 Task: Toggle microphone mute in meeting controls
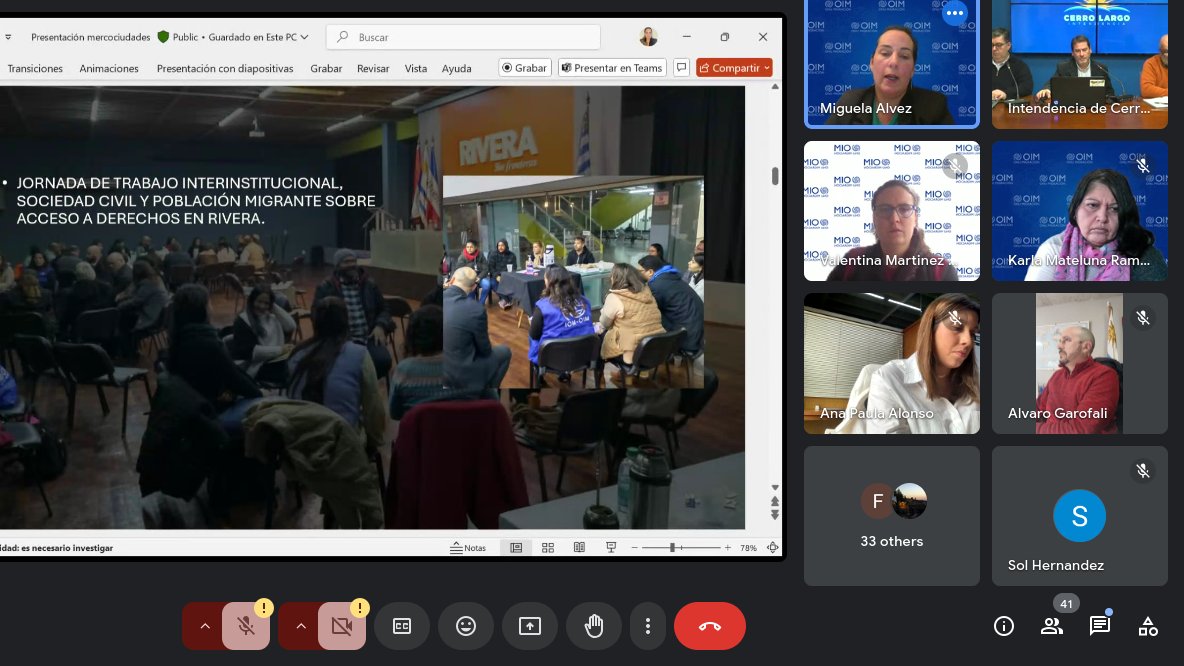click(x=246, y=626)
